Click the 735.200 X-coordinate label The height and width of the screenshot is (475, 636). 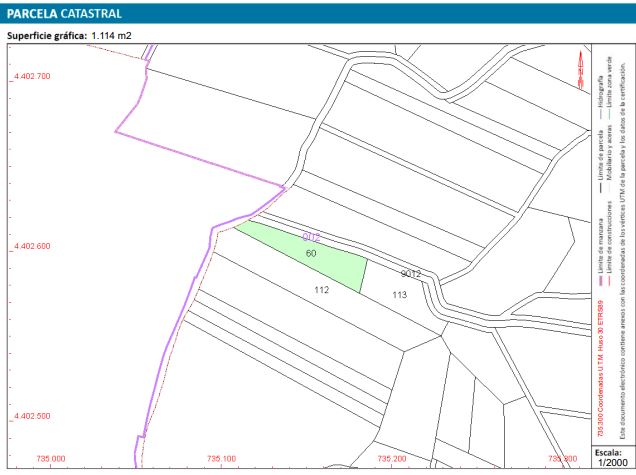pos(391,459)
